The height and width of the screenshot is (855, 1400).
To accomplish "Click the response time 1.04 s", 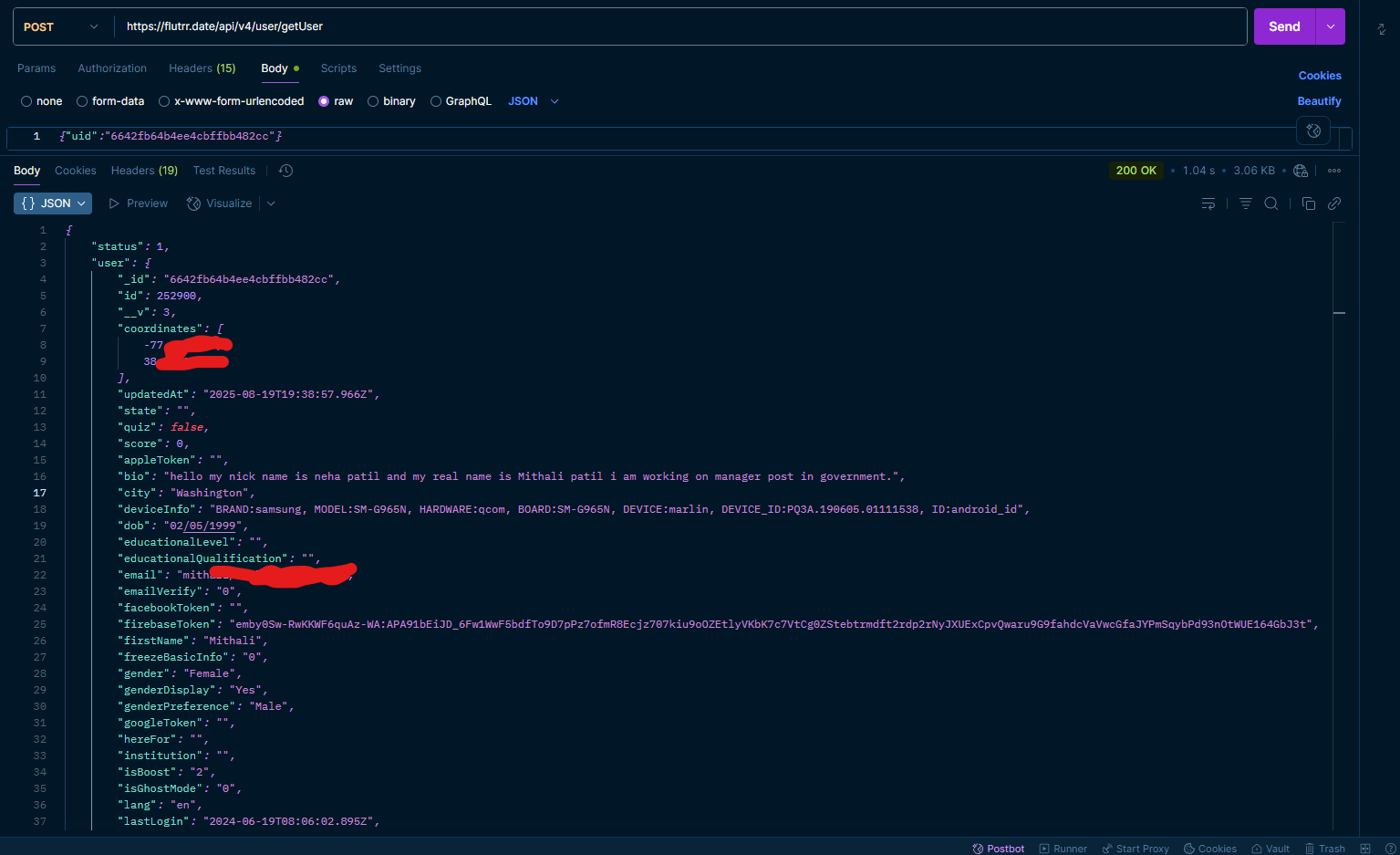I will pyautogui.click(x=1199, y=171).
